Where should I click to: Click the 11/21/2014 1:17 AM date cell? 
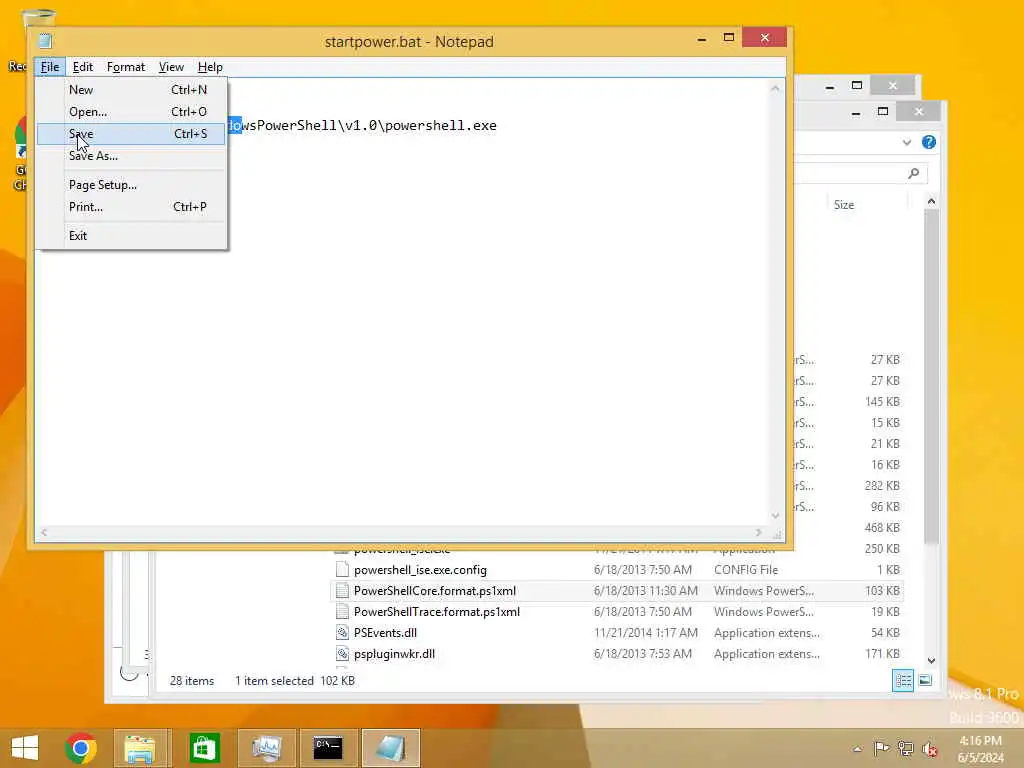(x=645, y=632)
